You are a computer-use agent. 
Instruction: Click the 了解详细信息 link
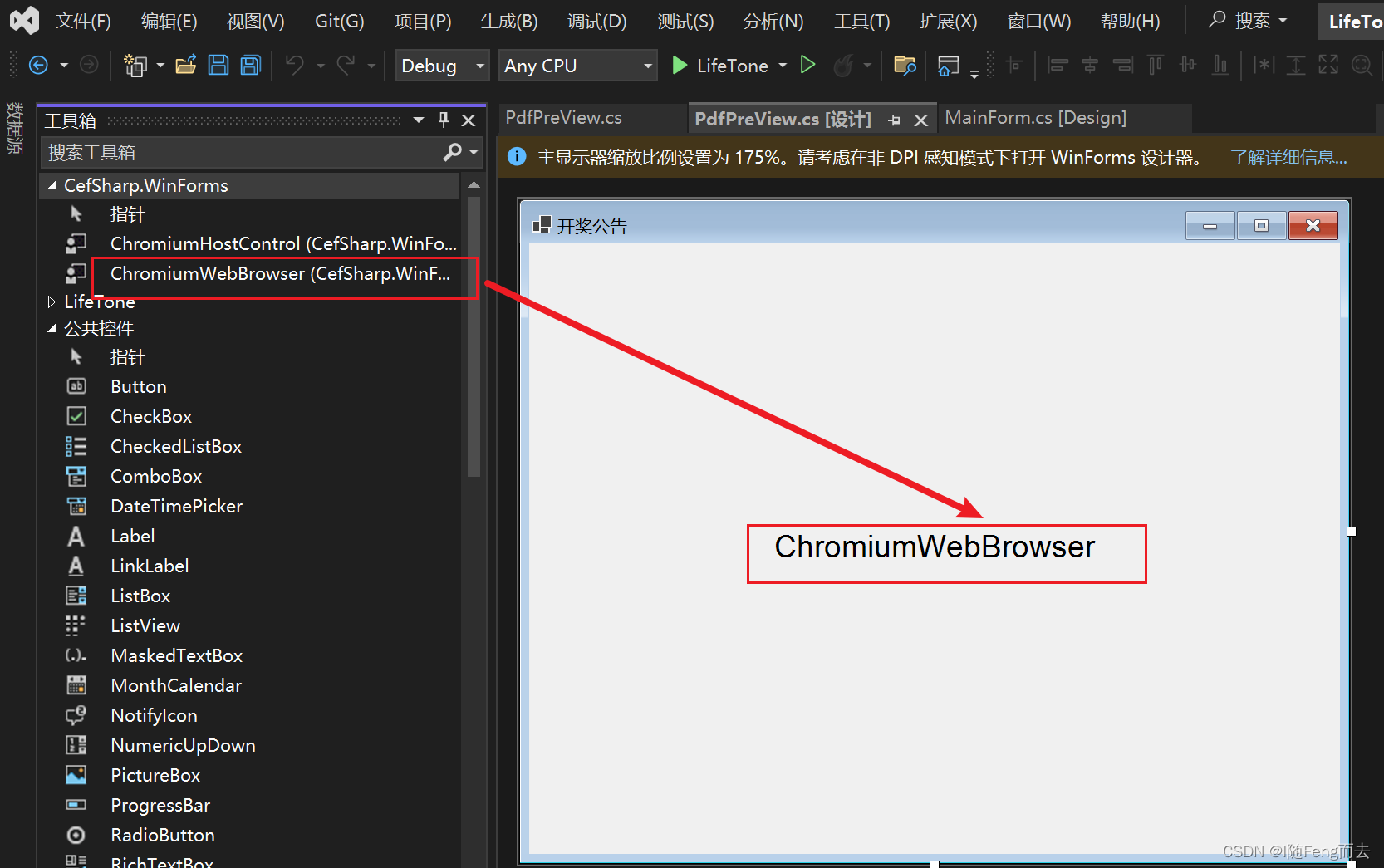click(x=1288, y=157)
